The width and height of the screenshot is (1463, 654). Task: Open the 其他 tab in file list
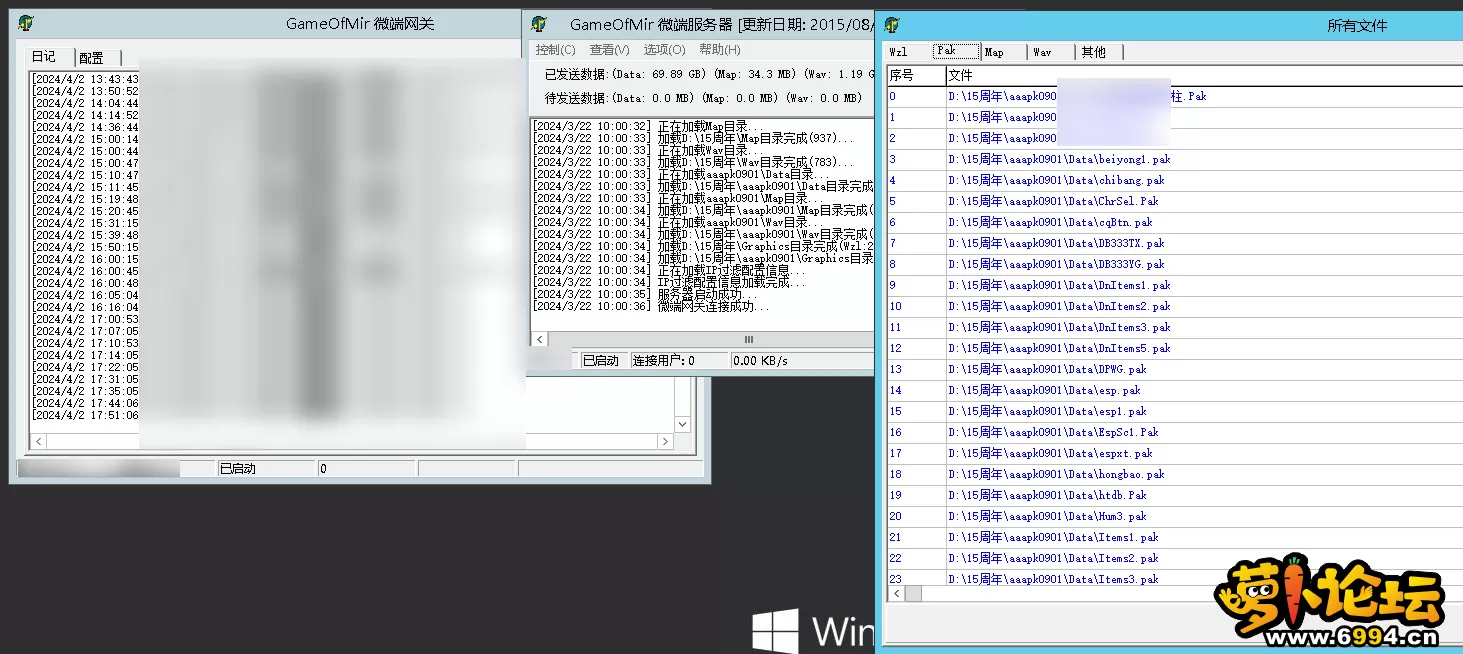[x=1099, y=52]
